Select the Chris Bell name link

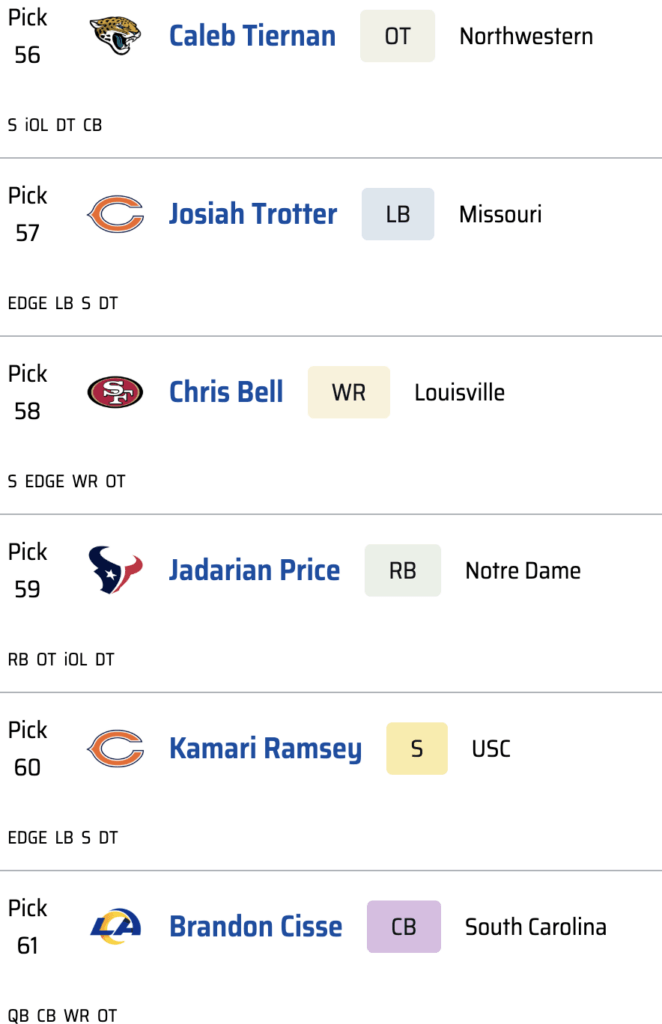226,392
